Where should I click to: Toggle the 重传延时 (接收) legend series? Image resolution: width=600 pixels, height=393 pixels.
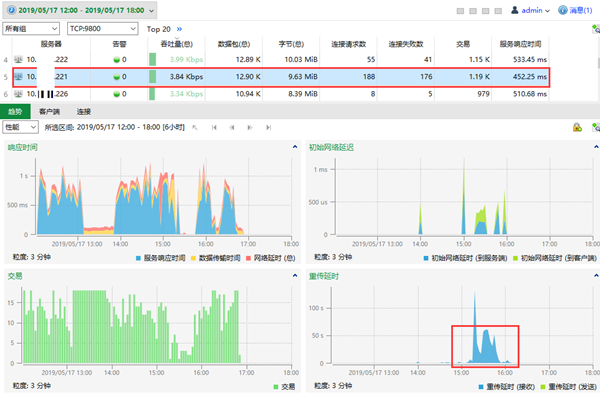click(507, 386)
